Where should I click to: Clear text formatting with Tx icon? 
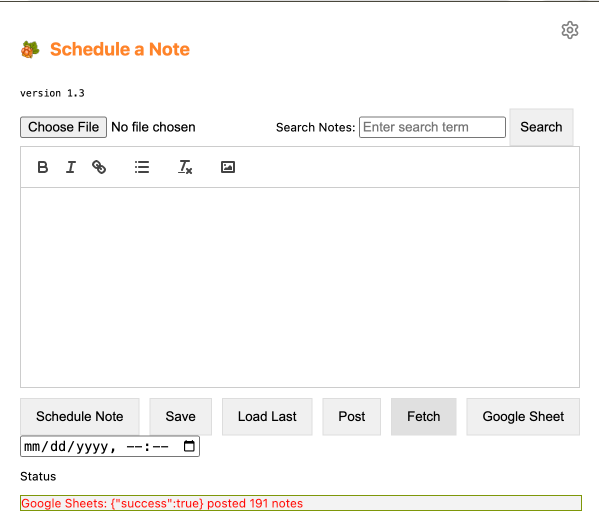tap(185, 167)
